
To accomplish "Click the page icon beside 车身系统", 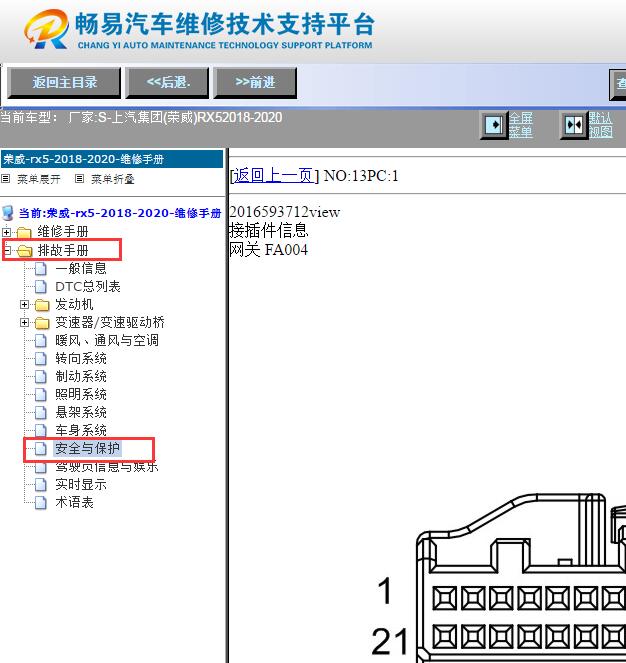I will 41,430.
